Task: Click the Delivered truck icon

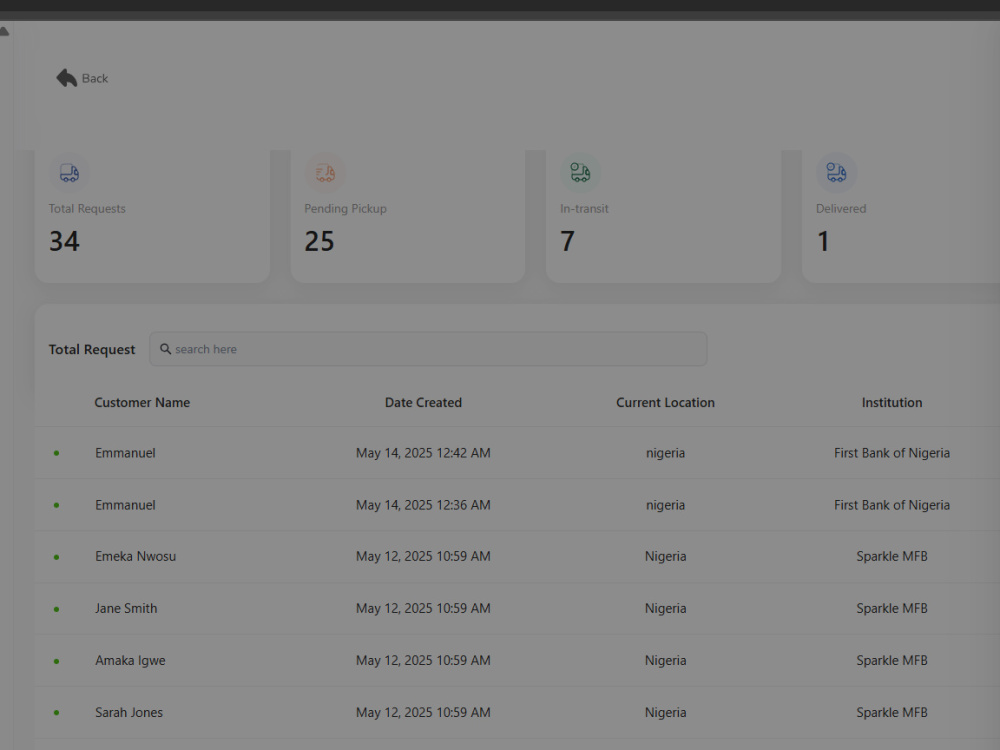Action: coord(836,172)
